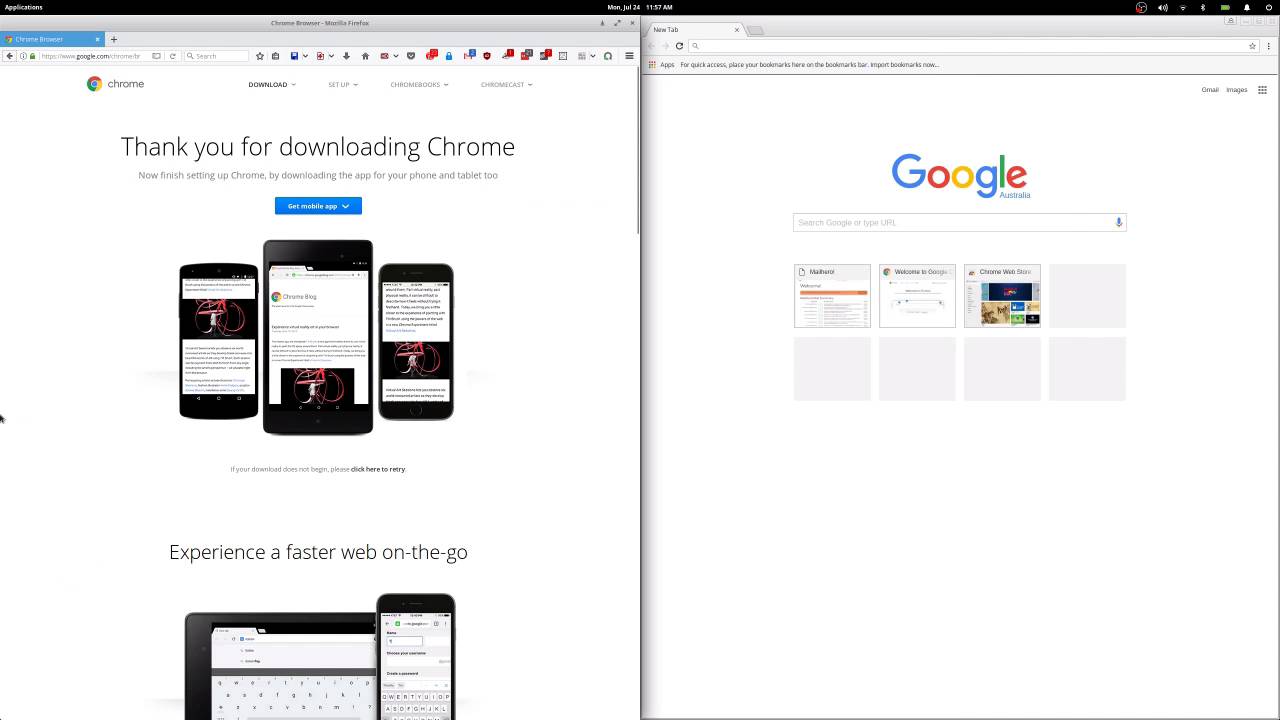Click Chrome bookmark star icon
The image size is (1280, 720).
click(x=1252, y=46)
